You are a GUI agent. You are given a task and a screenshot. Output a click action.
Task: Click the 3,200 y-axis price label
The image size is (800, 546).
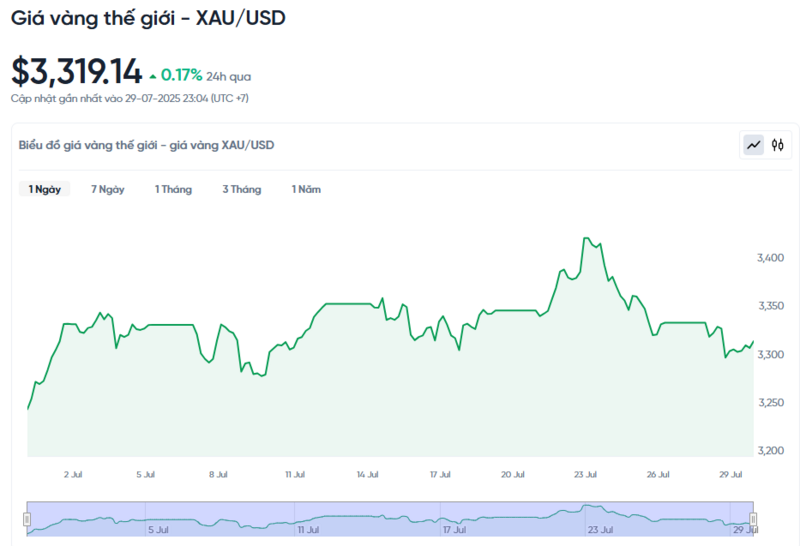[x=770, y=450]
